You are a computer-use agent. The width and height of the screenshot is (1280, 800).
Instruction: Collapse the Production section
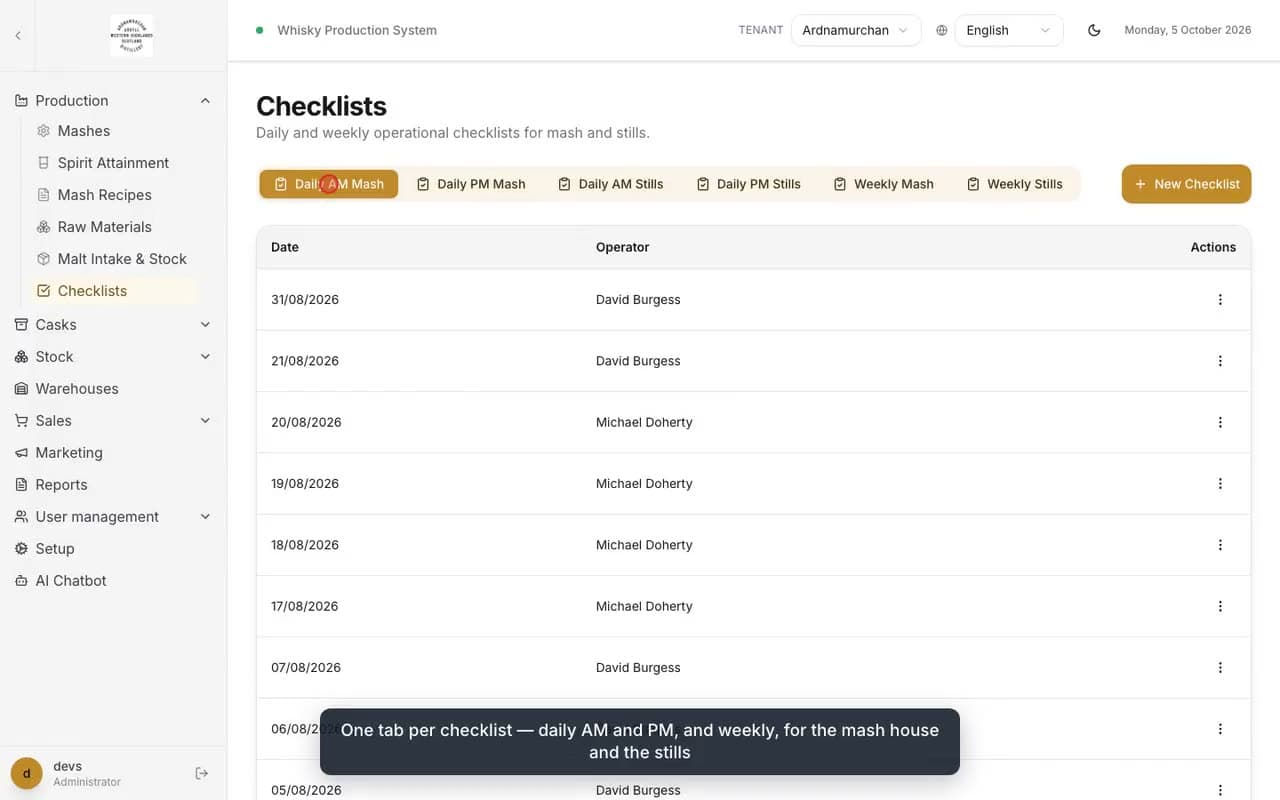[x=113, y=100]
